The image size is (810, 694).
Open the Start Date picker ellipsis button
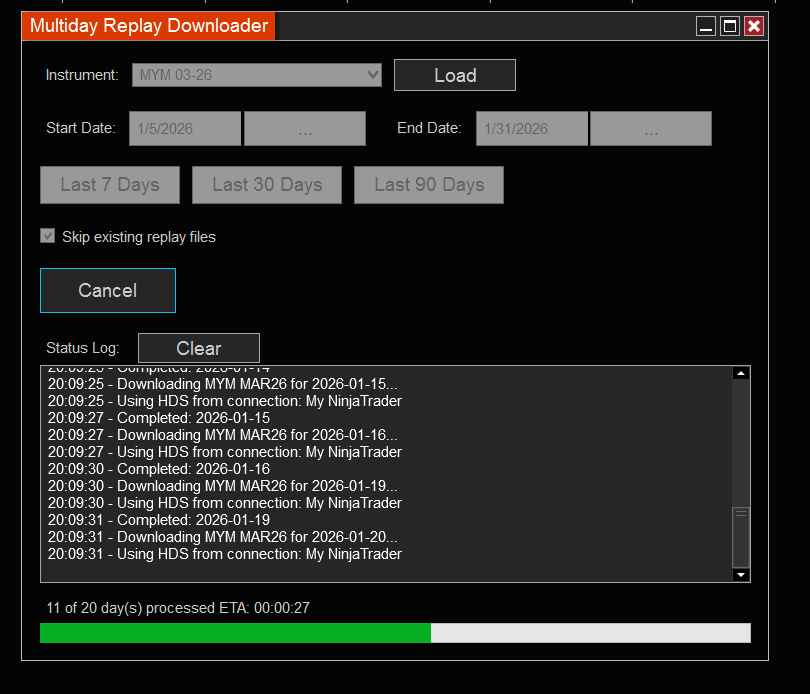pos(305,129)
